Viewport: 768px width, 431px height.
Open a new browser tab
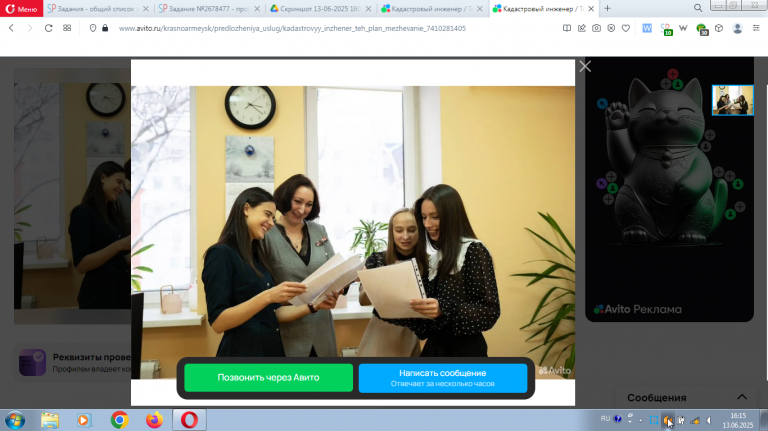(607, 8)
